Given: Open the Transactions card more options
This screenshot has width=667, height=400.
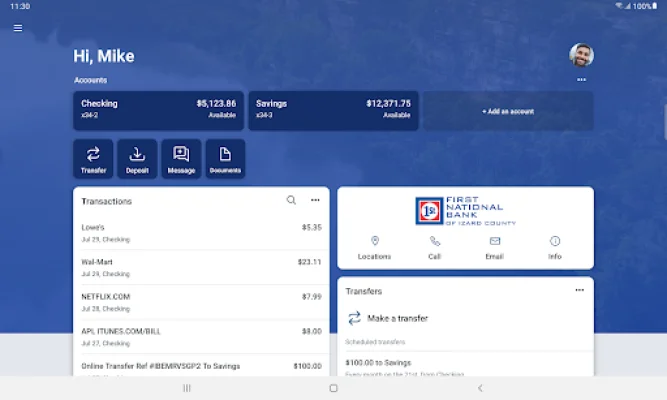Looking at the screenshot, I should (x=315, y=200).
